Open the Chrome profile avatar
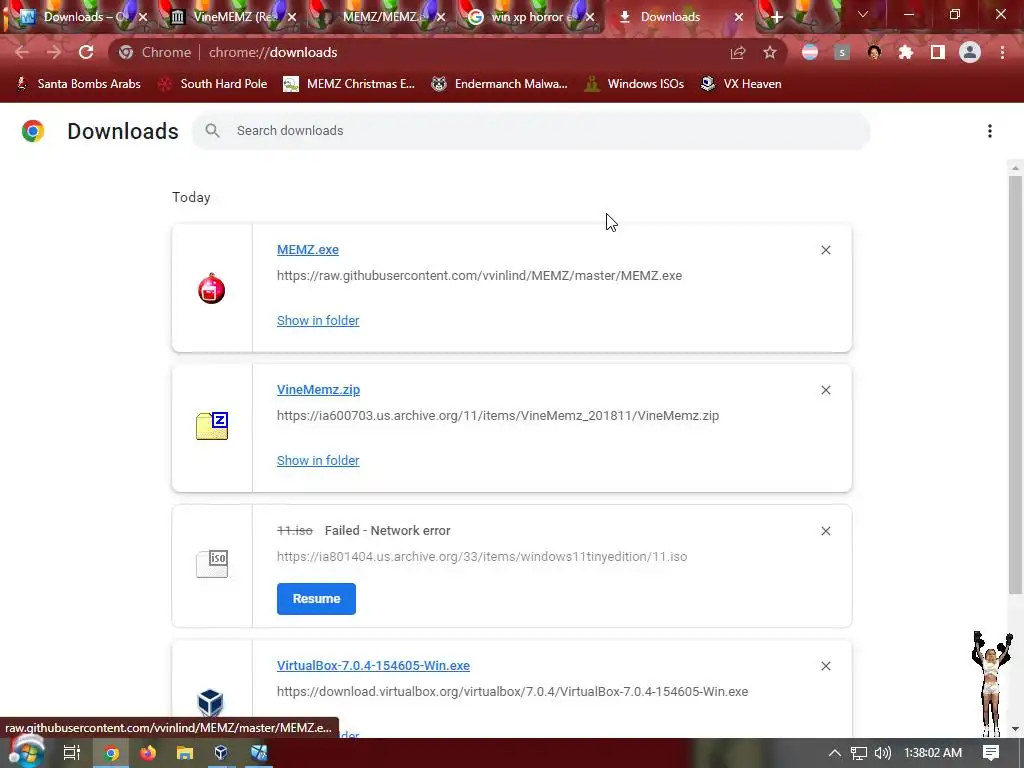This screenshot has height=768, width=1024. click(x=970, y=52)
